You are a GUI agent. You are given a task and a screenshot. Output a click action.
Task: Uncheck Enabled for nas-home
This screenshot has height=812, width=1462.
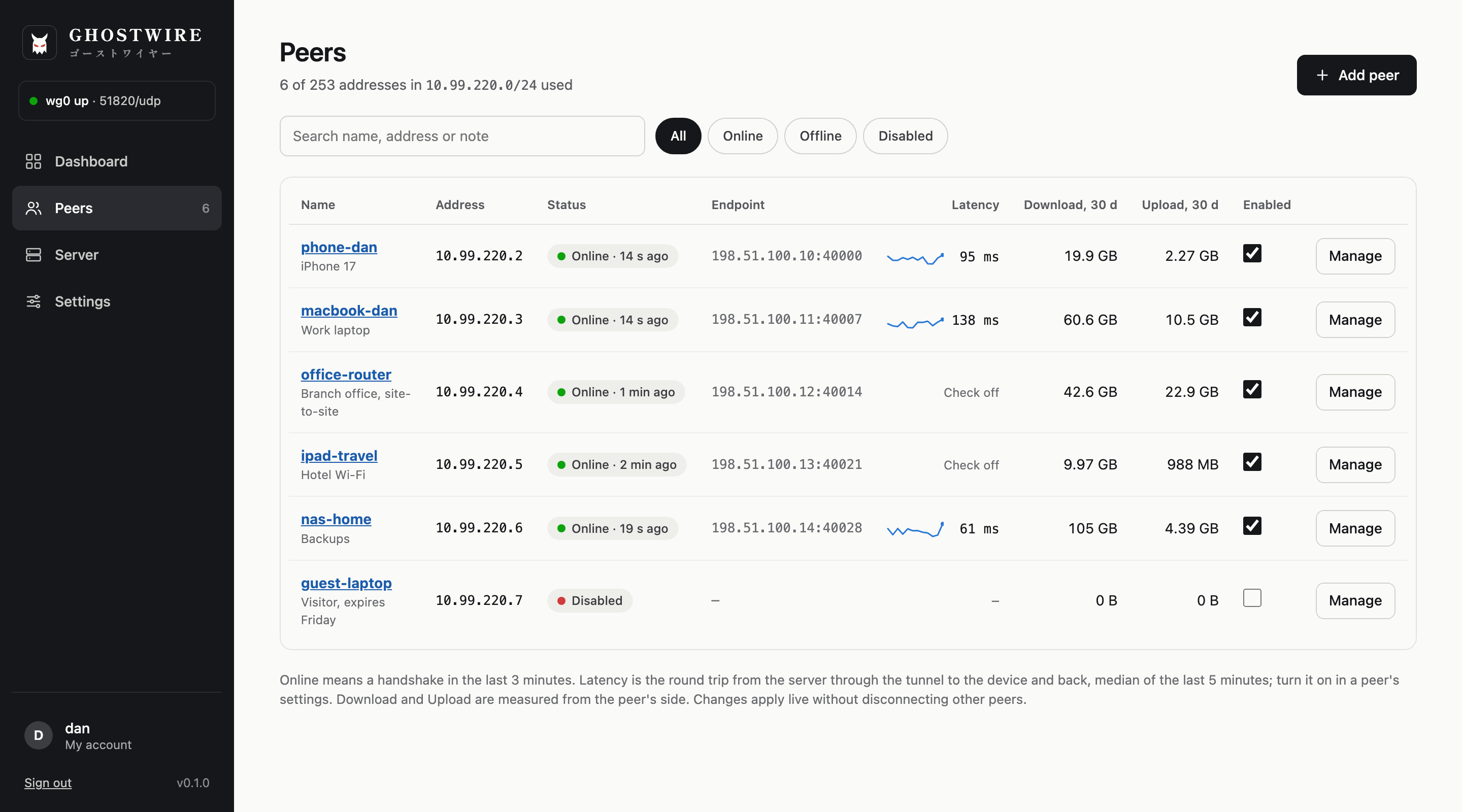pos(1252,526)
